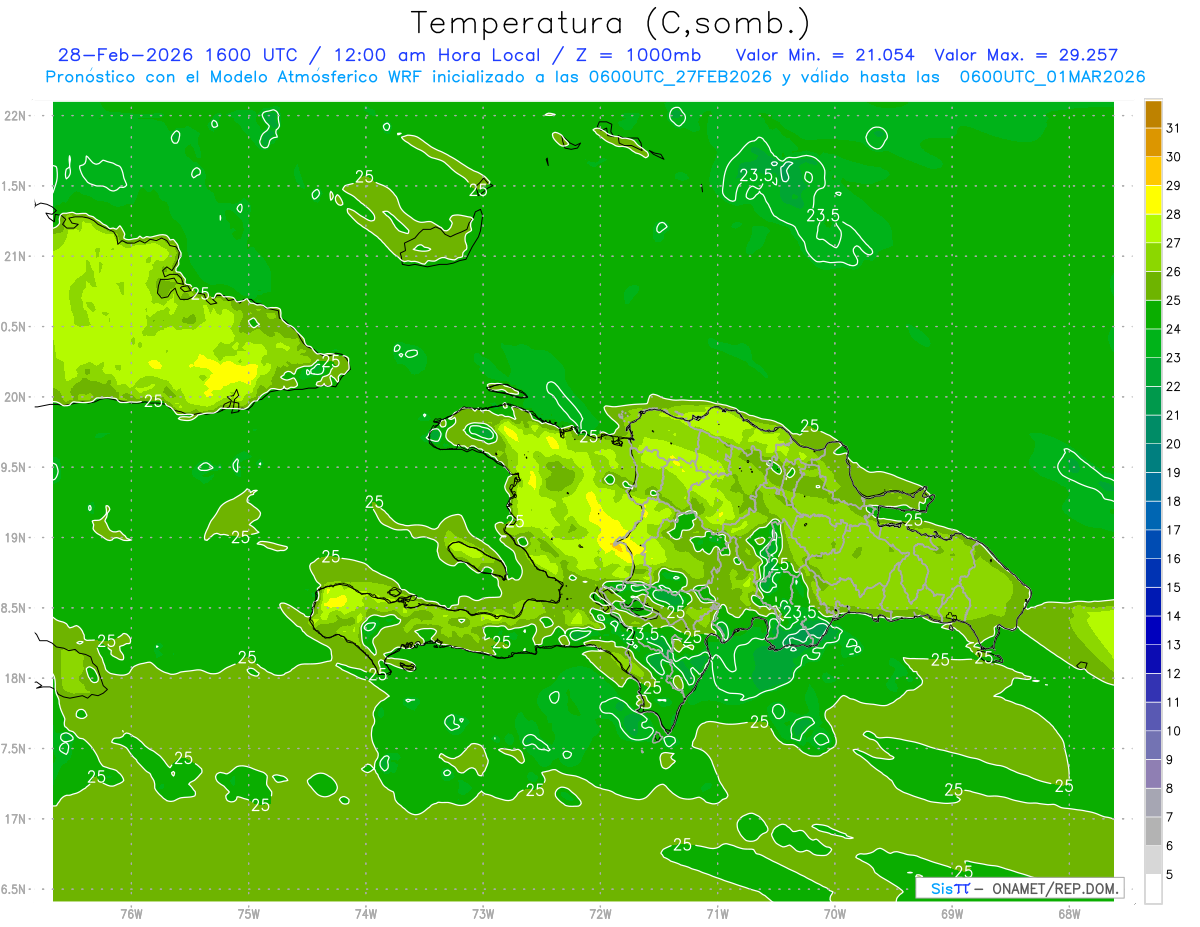Click legend scale label "30"
The height and width of the screenshot is (927, 1200).
click(x=1174, y=157)
